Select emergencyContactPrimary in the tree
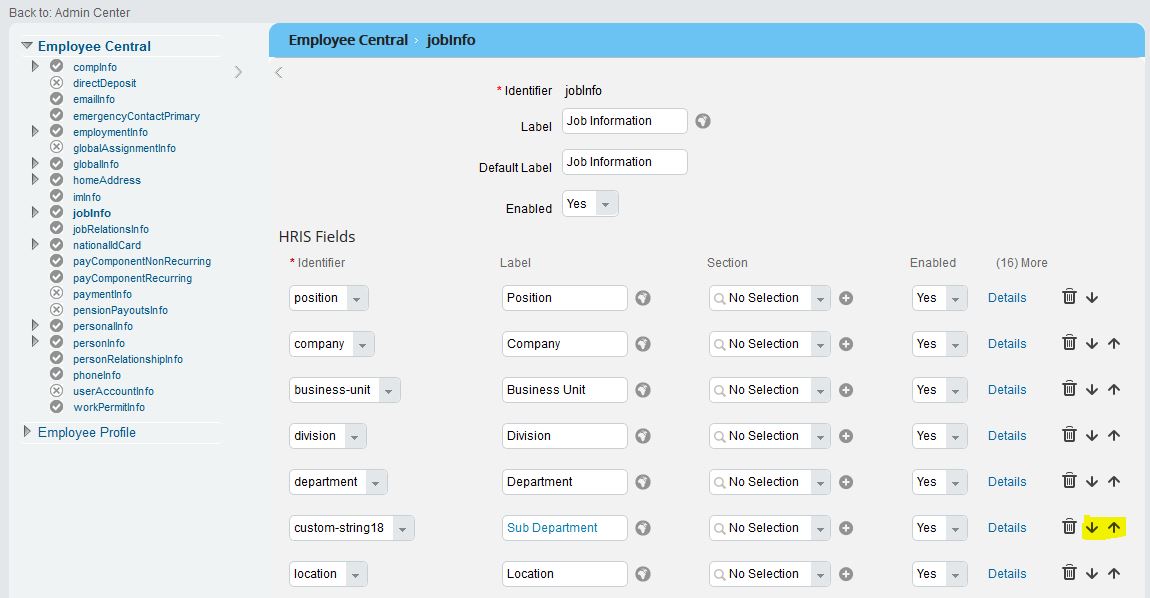The image size is (1150, 598). (x=136, y=116)
